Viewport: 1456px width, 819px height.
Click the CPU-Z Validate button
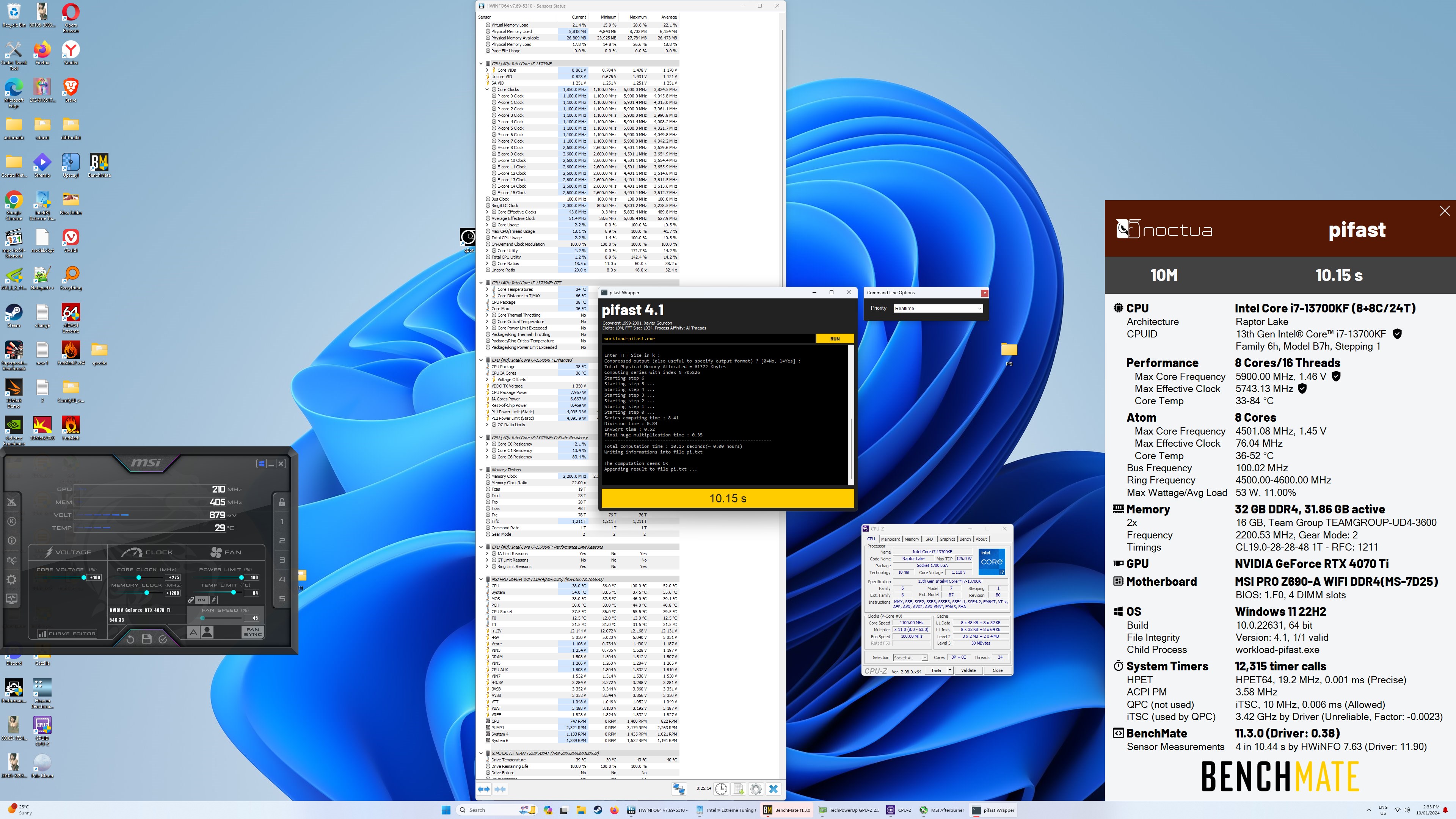[x=968, y=670]
